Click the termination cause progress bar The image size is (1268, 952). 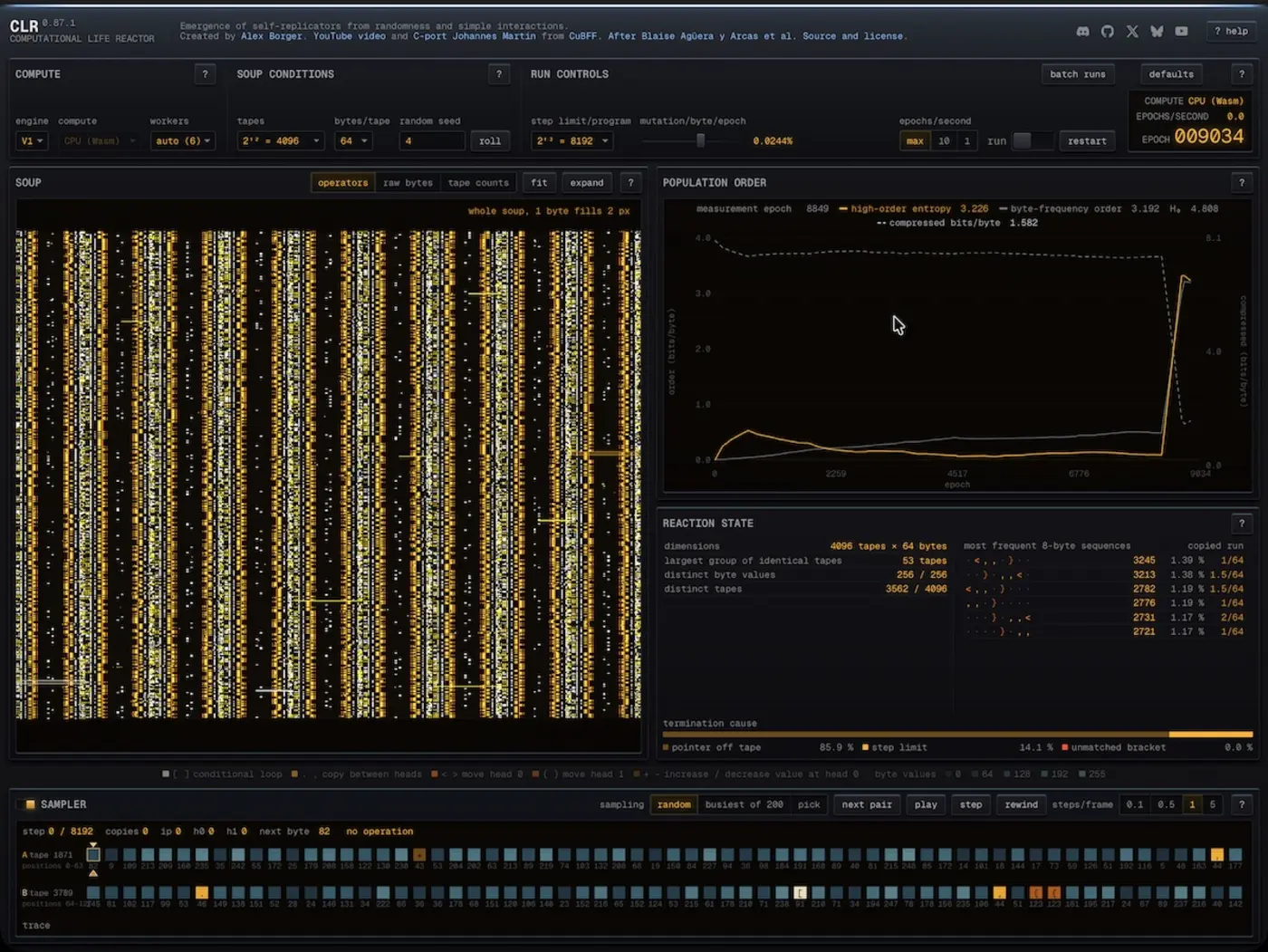click(x=957, y=735)
